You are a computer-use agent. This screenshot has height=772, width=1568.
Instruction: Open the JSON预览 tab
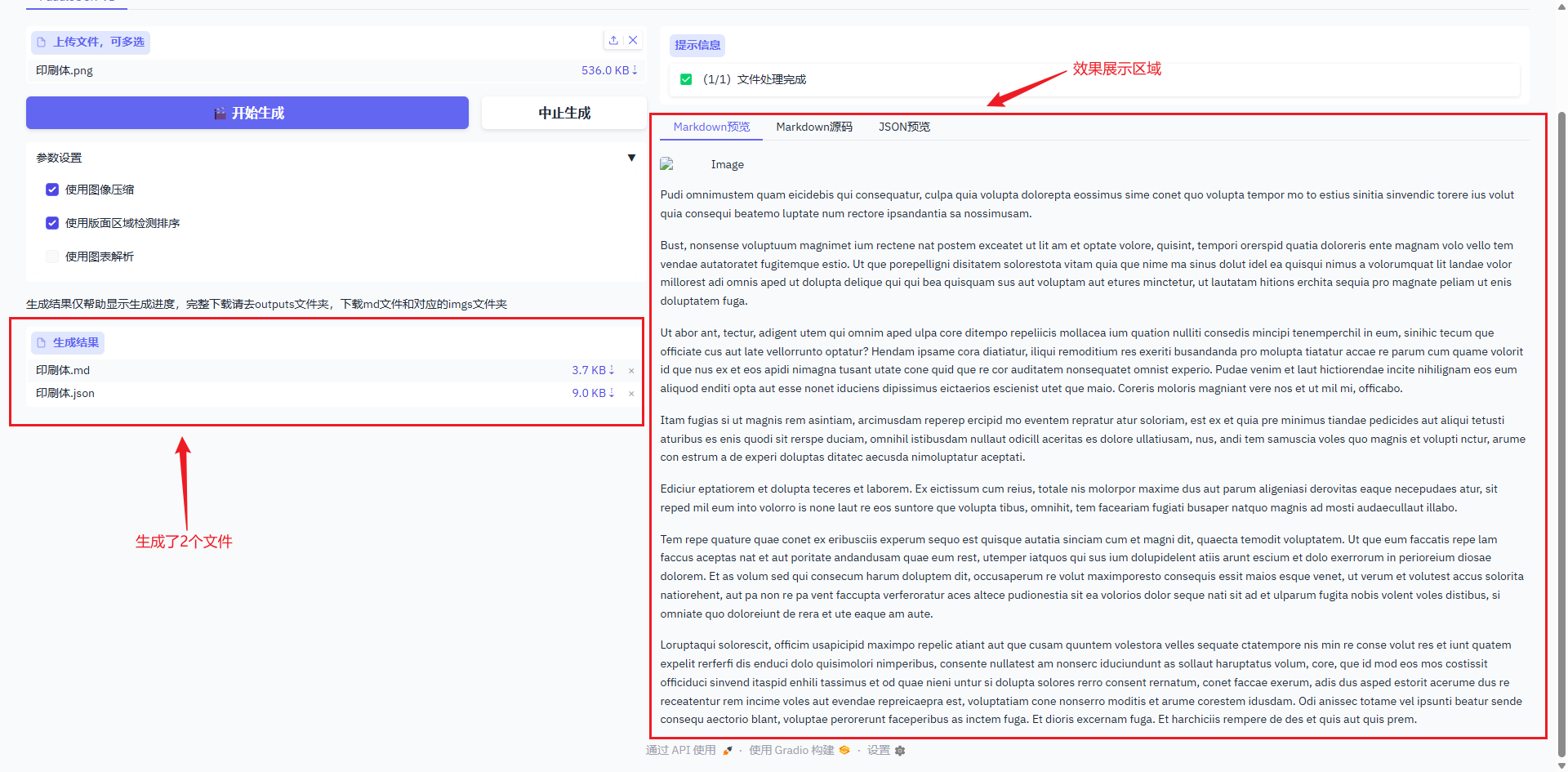(x=904, y=127)
